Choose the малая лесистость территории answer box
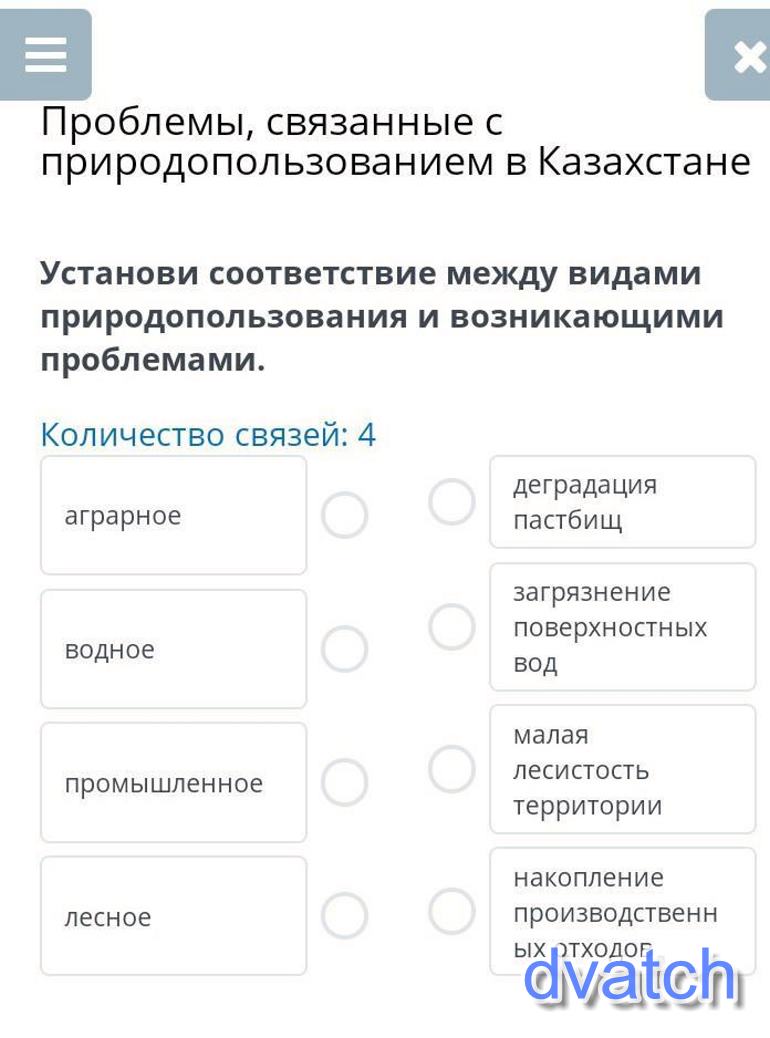 click(622, 769)
